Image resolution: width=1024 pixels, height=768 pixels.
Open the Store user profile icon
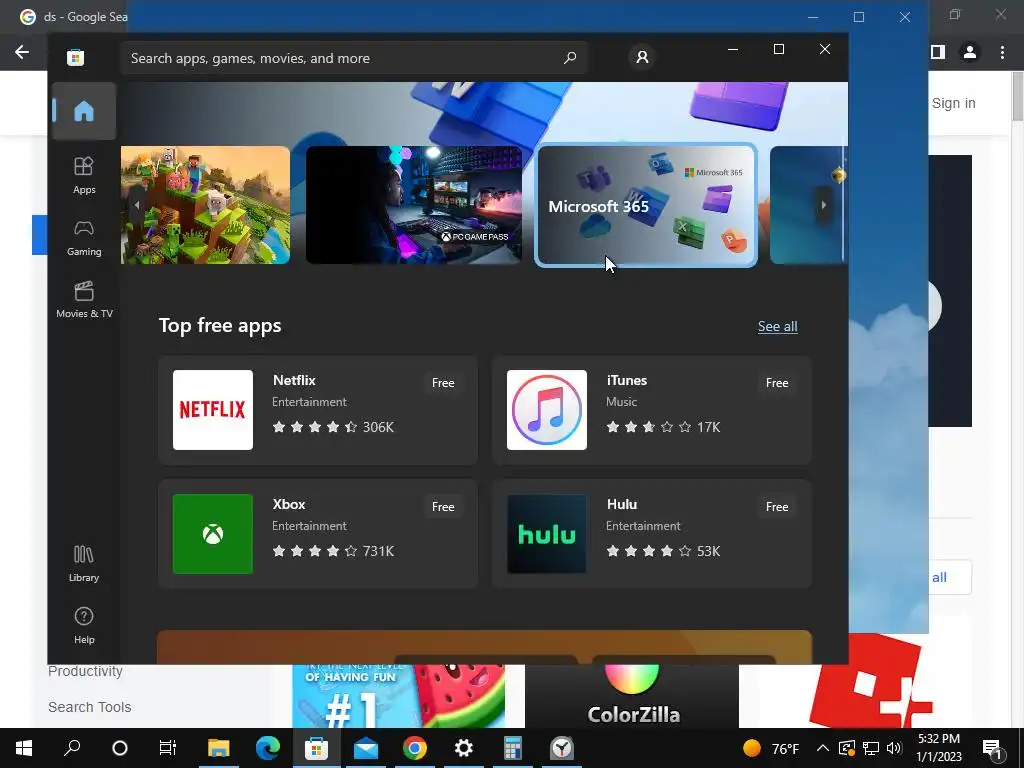click(642, 57)
